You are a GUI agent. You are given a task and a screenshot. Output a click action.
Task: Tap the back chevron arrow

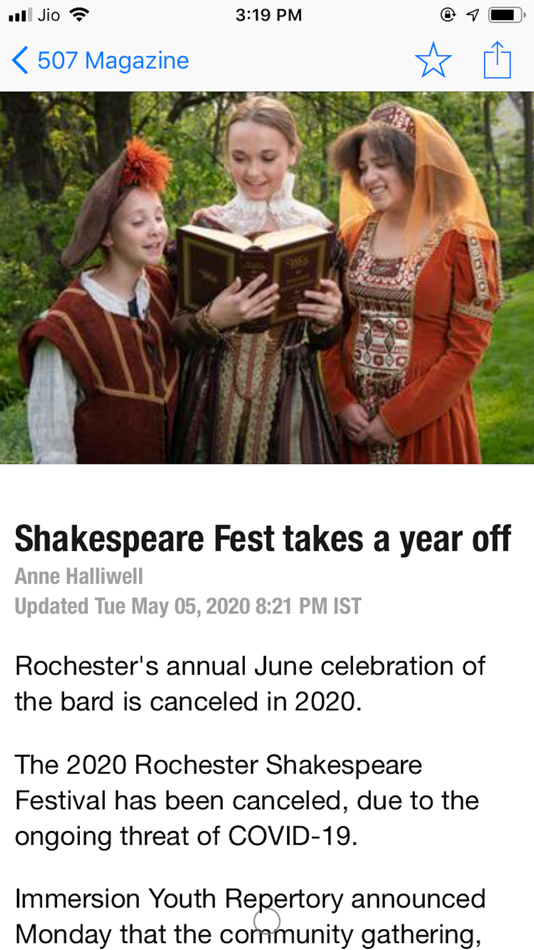19,61
